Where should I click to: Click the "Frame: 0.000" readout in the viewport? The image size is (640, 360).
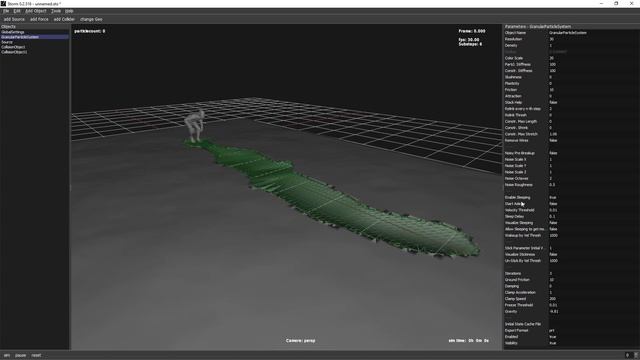(x=472, y=31)
